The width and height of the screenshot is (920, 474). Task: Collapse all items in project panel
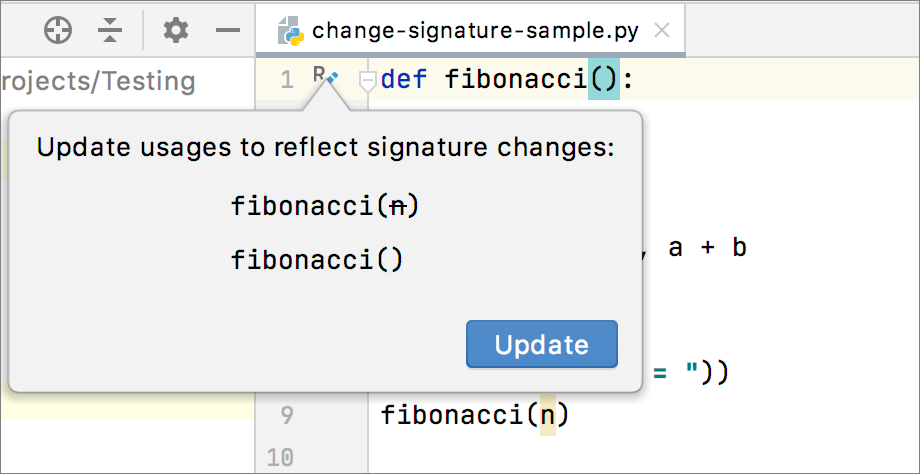tap(109, 31)
